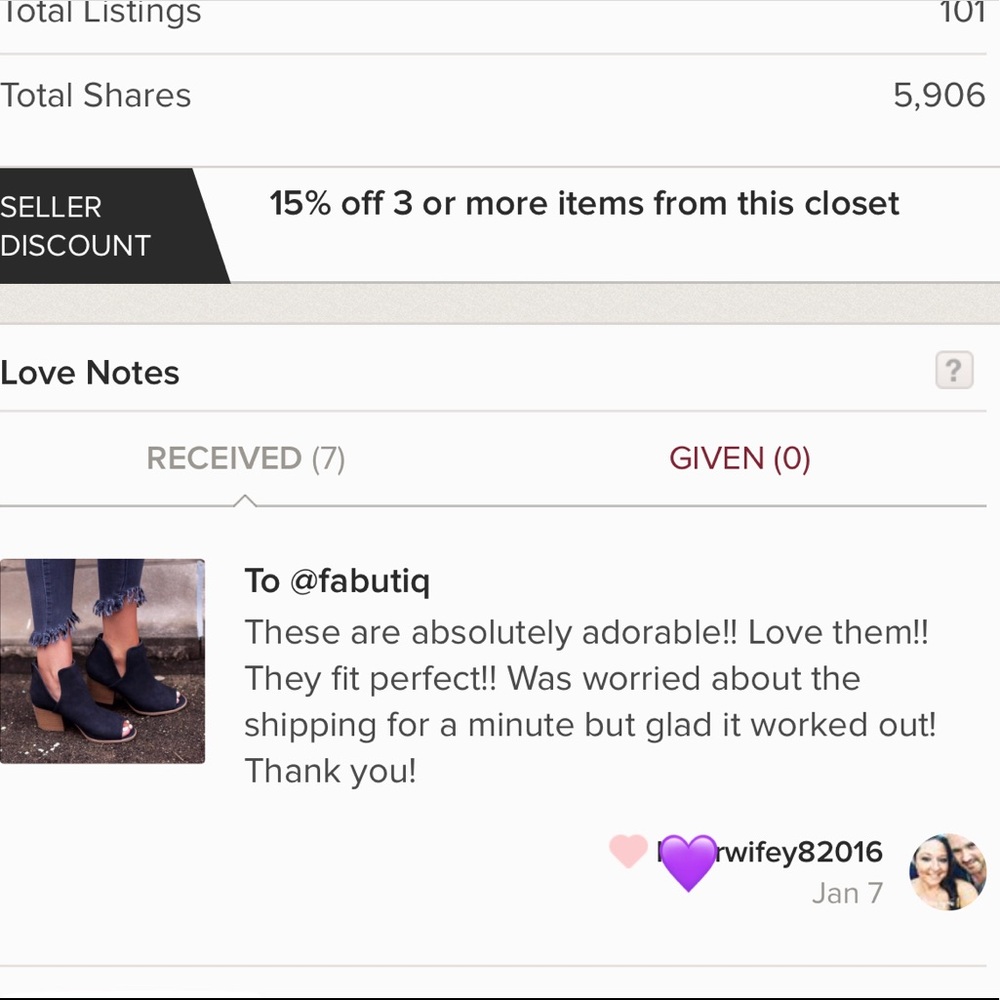Click the Love Notes section heading
Viewport: 1000px width, 1000px height.
click(90, 373)
